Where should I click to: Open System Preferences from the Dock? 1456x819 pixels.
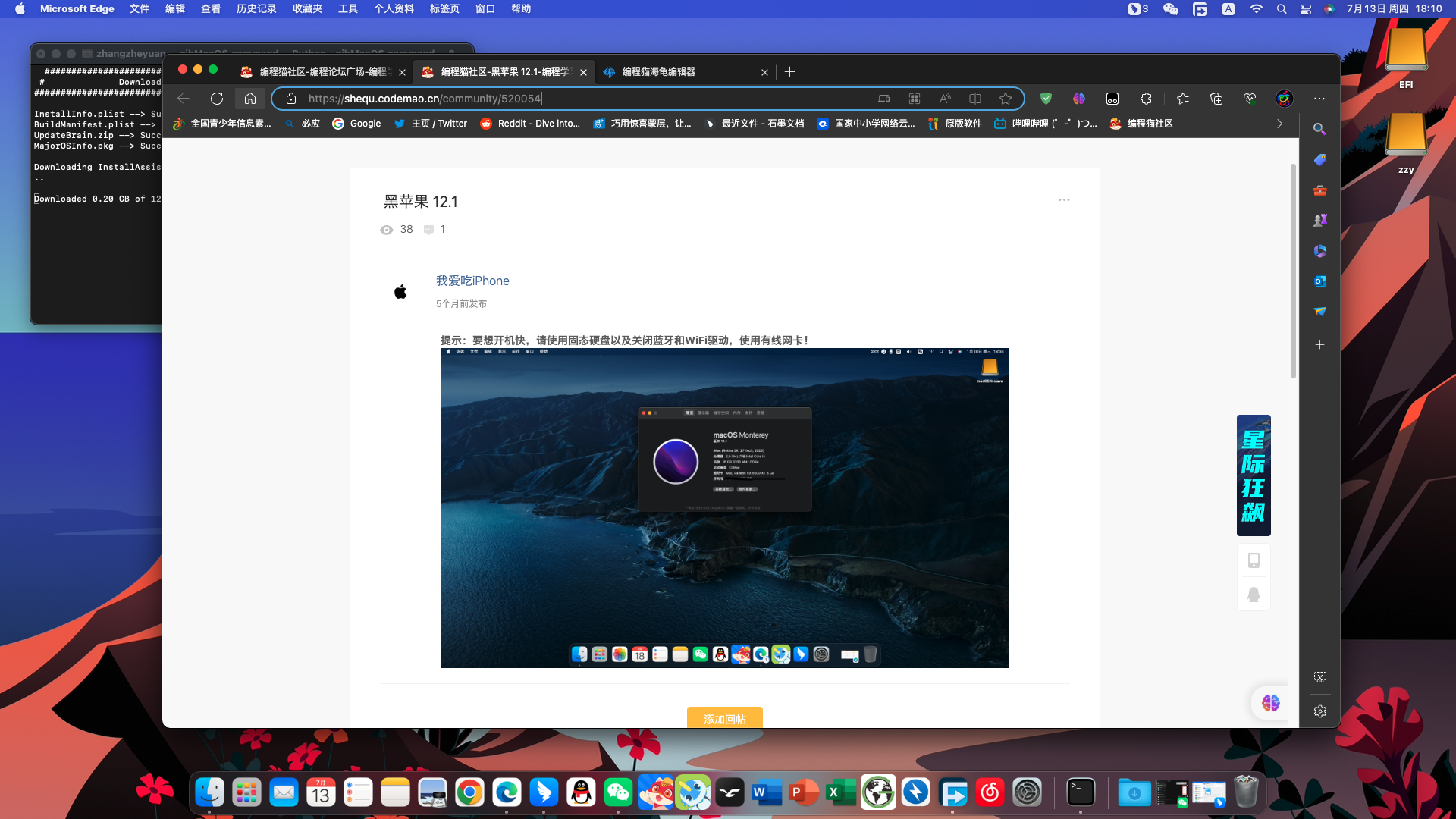coord(1028,793)
